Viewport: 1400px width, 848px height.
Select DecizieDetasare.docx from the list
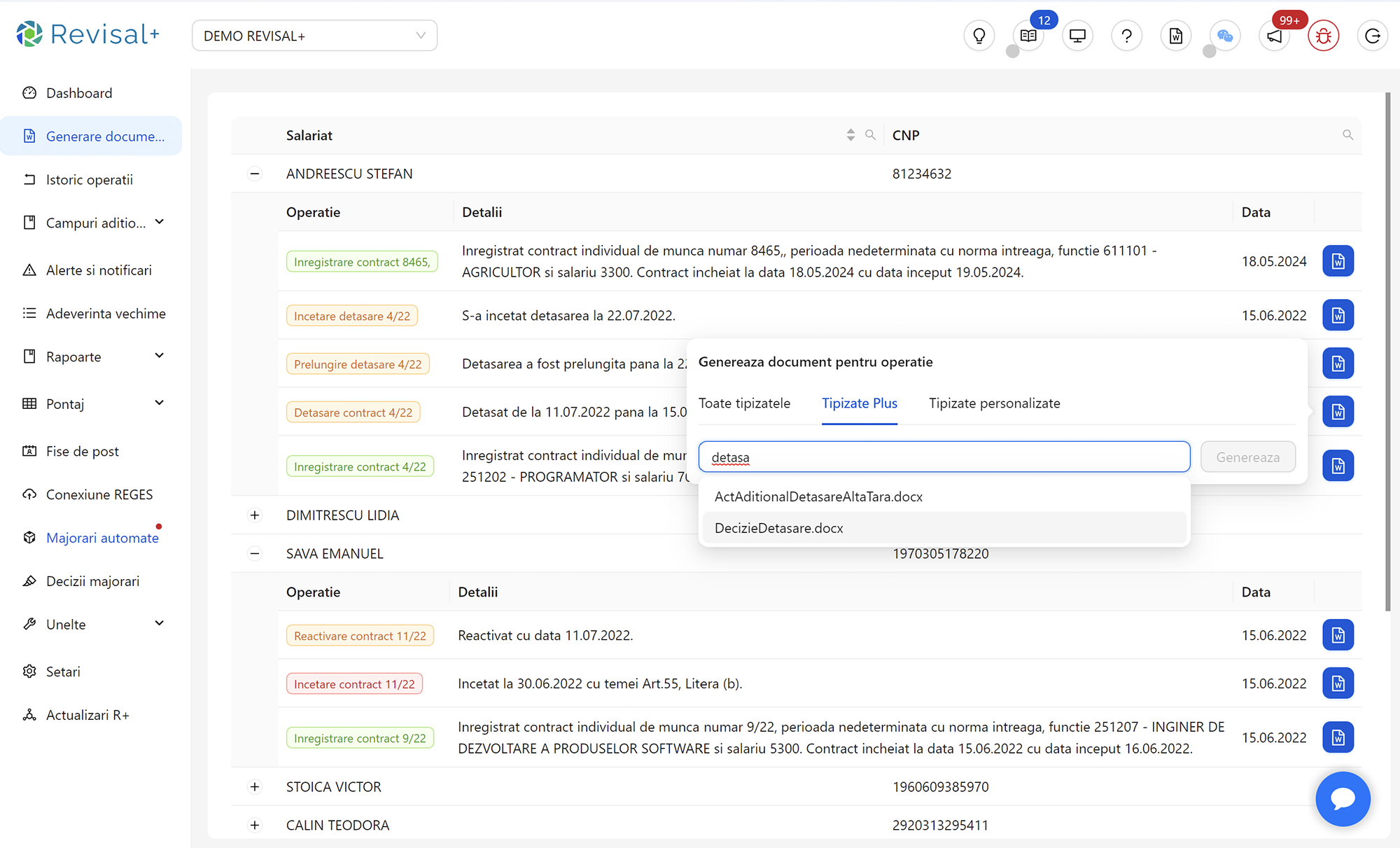(x=778, y=528)
